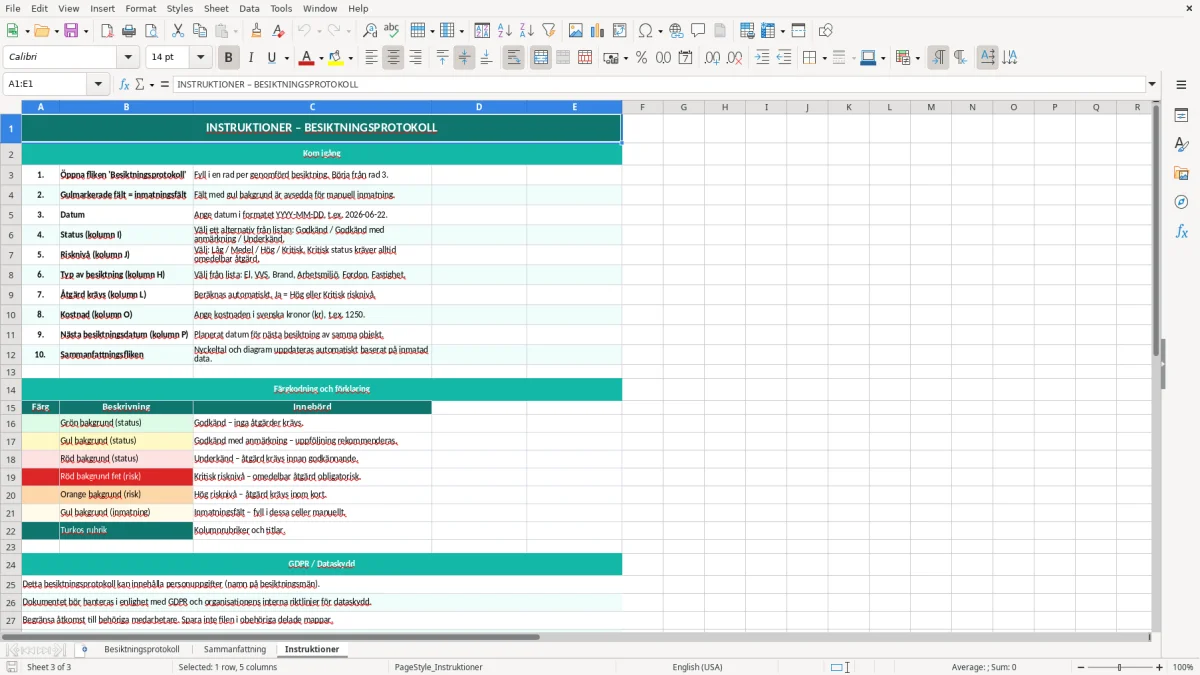1200x675 pixels.
Task: Click the Cut scissors icon
Action: click(x=178, y=31)
